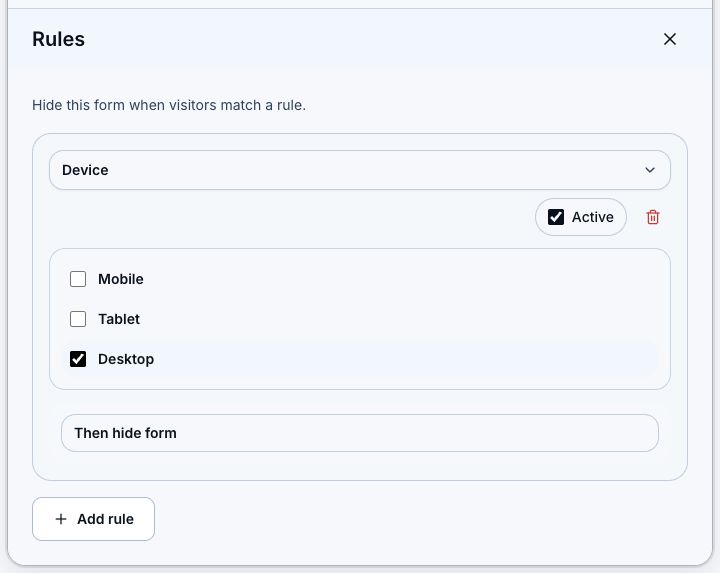The image size is (720, 573).
Task: Close the Rules panel with X icon
Action: [x=669, y=39]
